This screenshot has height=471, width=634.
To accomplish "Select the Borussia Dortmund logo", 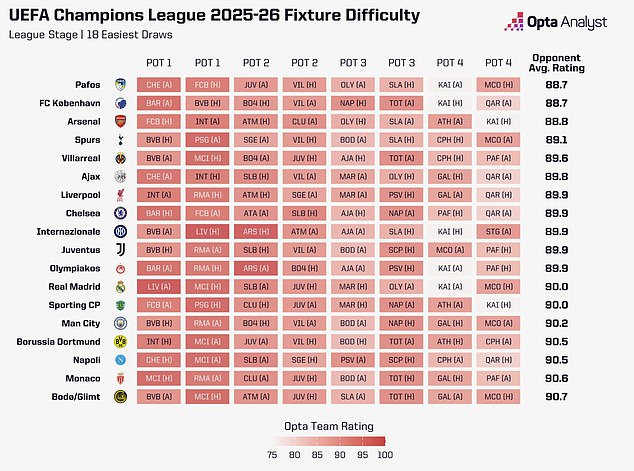I will pyautogui.click(x=120, y=342).
